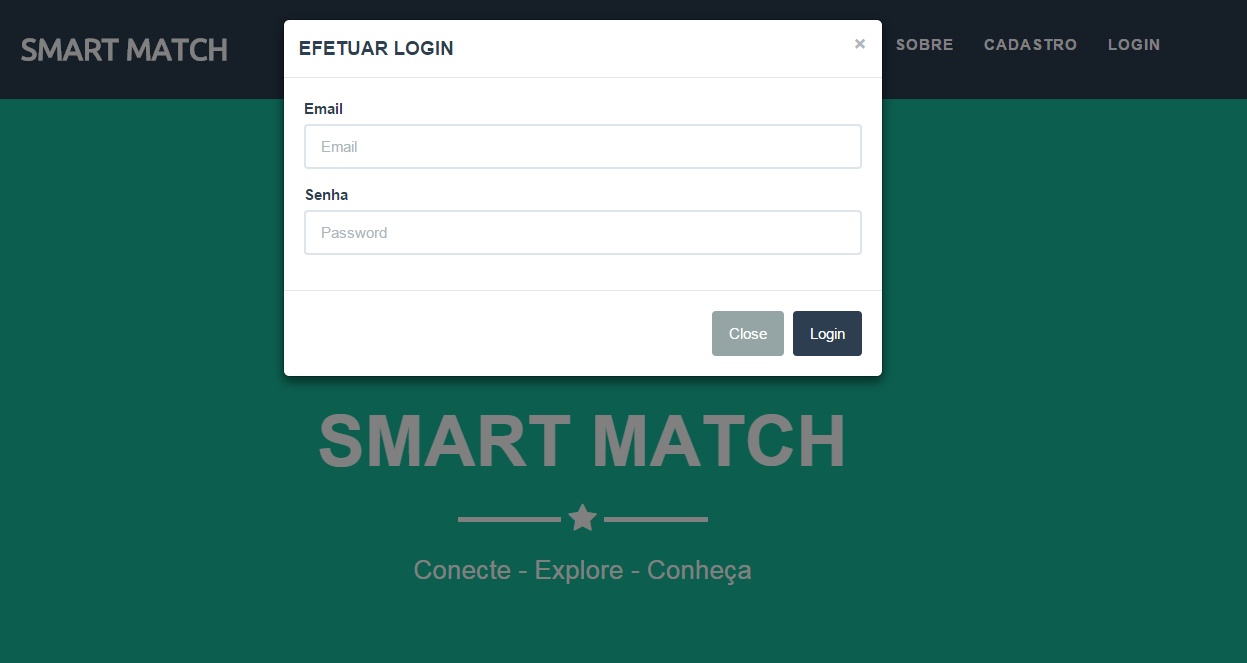Screen dimensions: 1247x663
Task: Click the EFETUAR LOGIN modal title
Action: click(376, 48)
